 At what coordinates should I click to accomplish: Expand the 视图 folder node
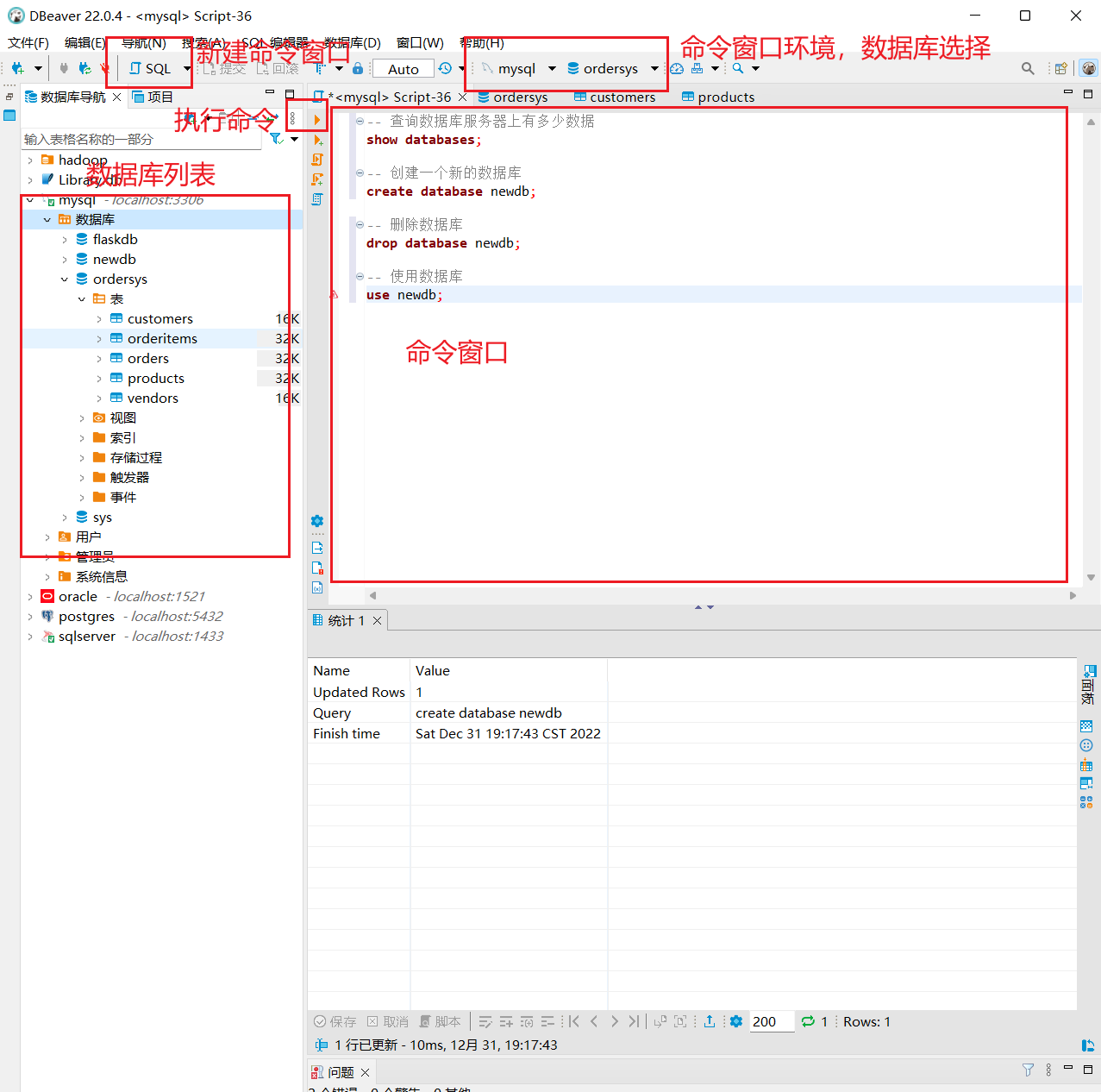(82, 417)
